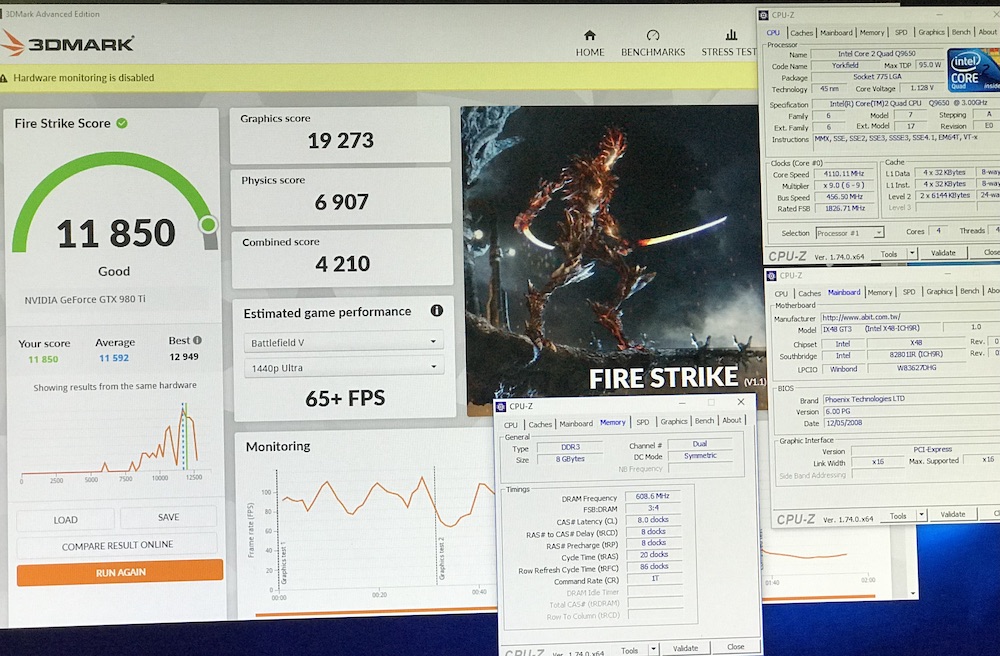Select Mainboard tab in top CPU-Z window
Image resolution: width=1000 pixels, height=656 pixels.
836,33
